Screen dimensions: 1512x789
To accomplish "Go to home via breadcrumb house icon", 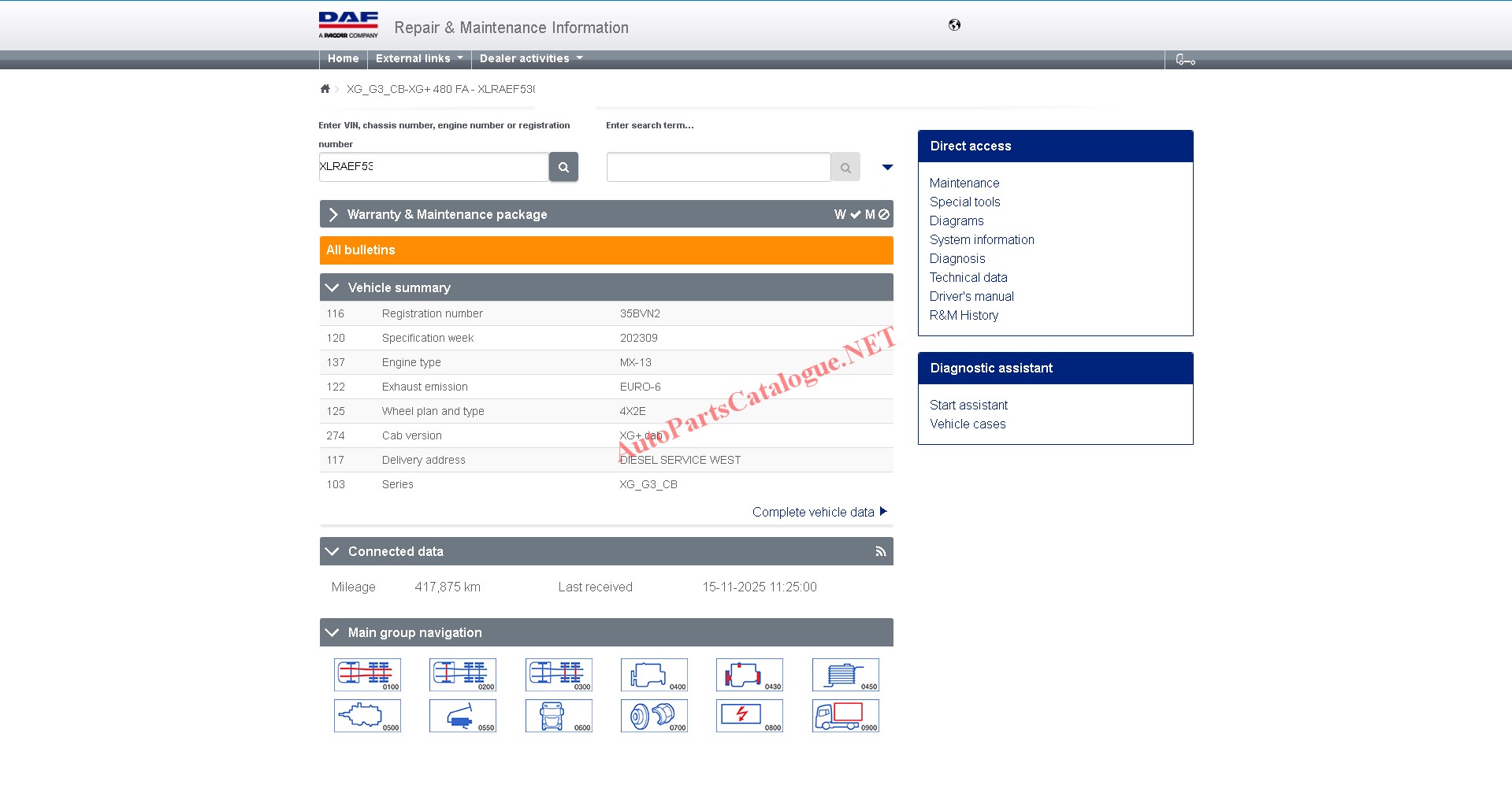I will point(325,89).
